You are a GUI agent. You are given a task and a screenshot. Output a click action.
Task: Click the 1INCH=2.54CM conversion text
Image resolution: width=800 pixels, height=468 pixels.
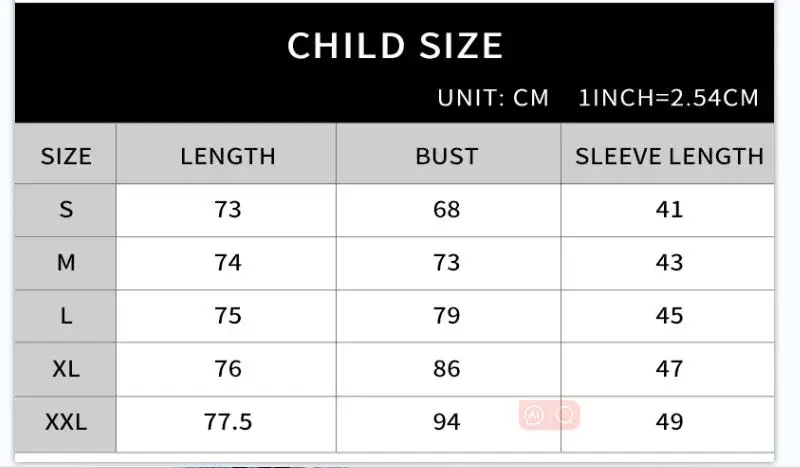pyautogui.click(x=668, y=97)
